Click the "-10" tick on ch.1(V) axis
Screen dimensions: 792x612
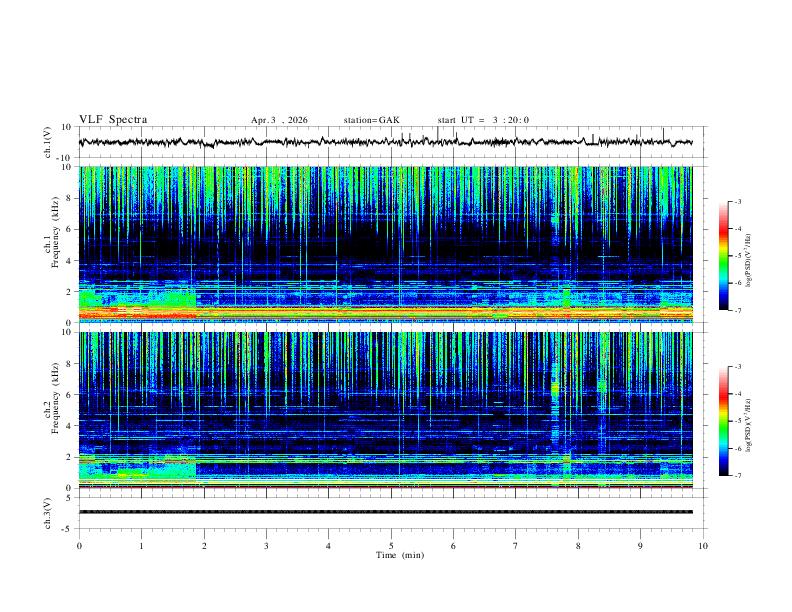click(x=64, y=158)
